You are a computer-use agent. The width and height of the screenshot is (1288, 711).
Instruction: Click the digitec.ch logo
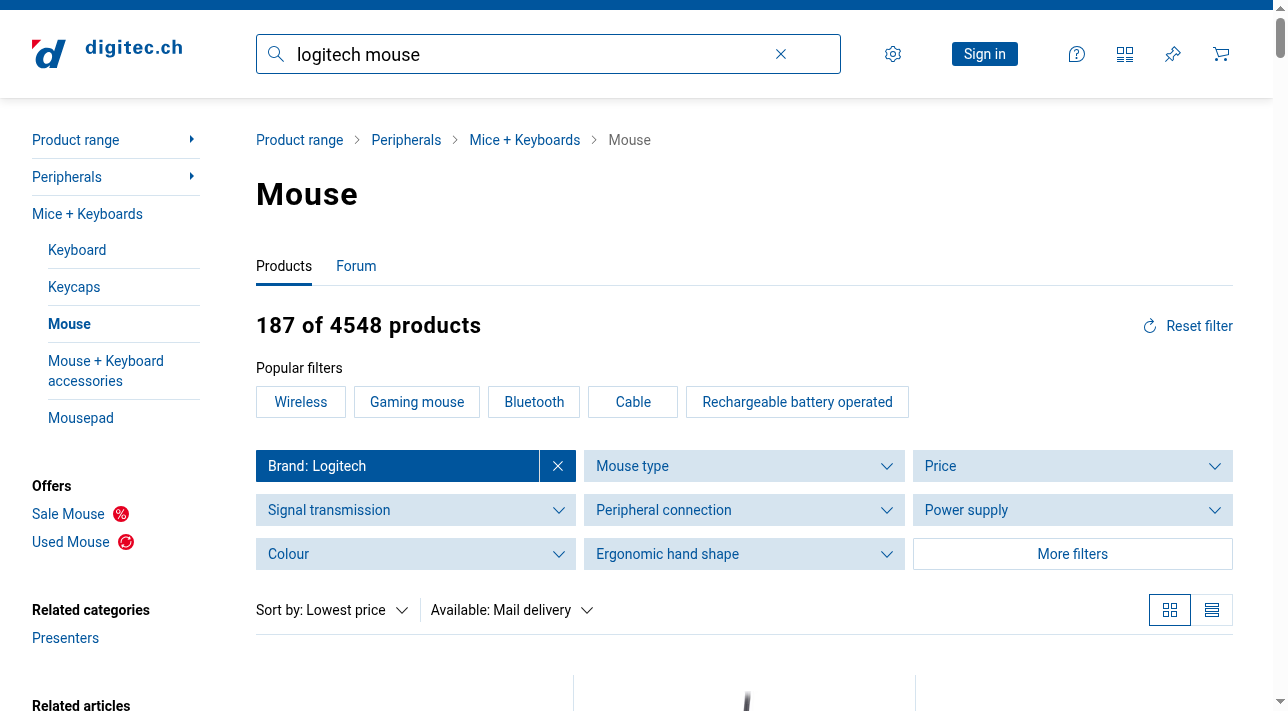[107, 53]
